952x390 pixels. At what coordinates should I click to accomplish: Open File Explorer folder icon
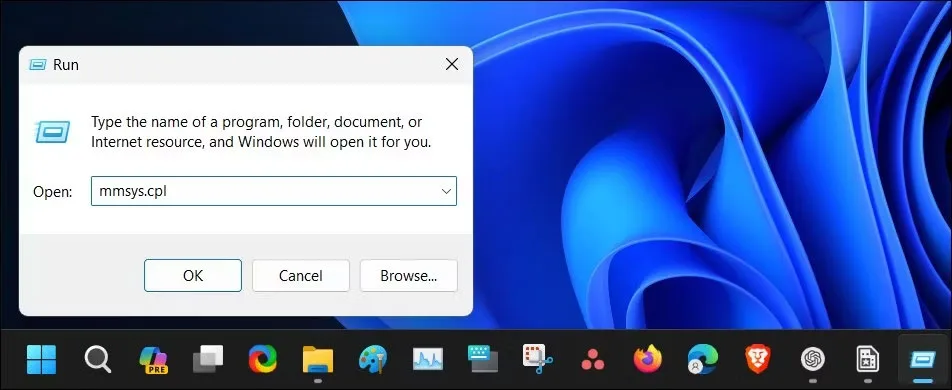(318, 359)
